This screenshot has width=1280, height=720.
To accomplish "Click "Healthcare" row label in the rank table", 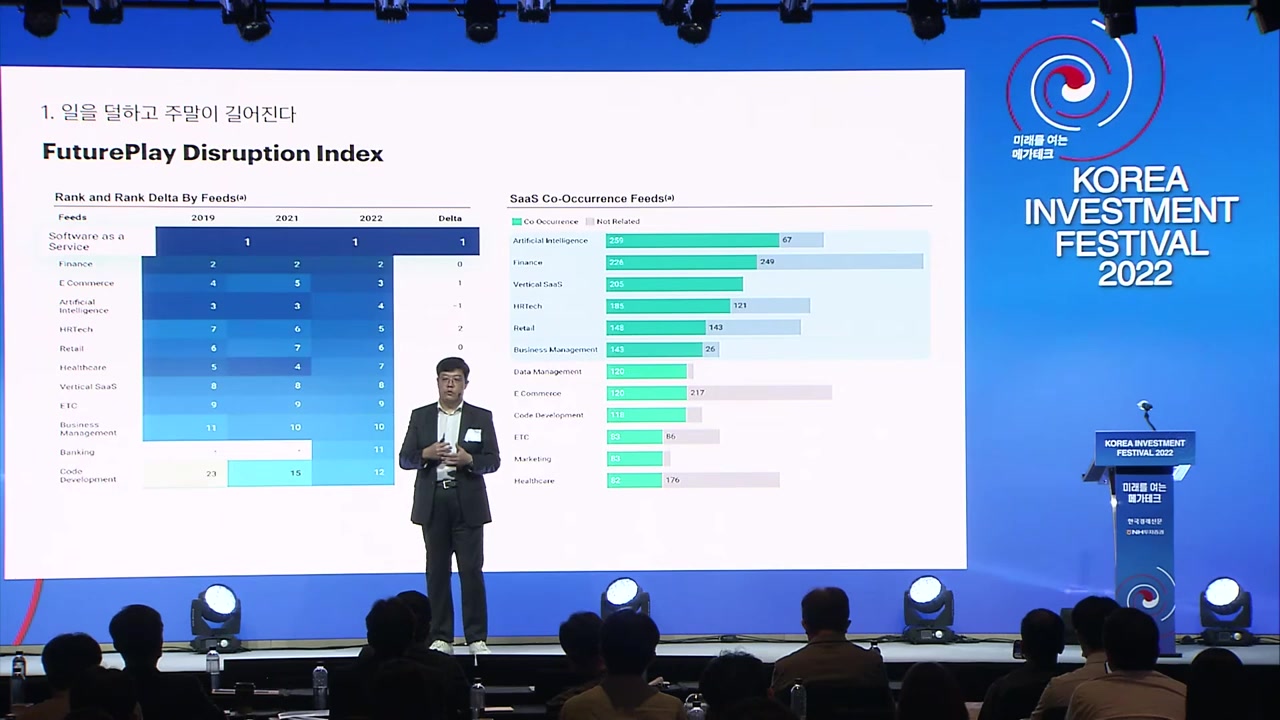I will (82, 367).
